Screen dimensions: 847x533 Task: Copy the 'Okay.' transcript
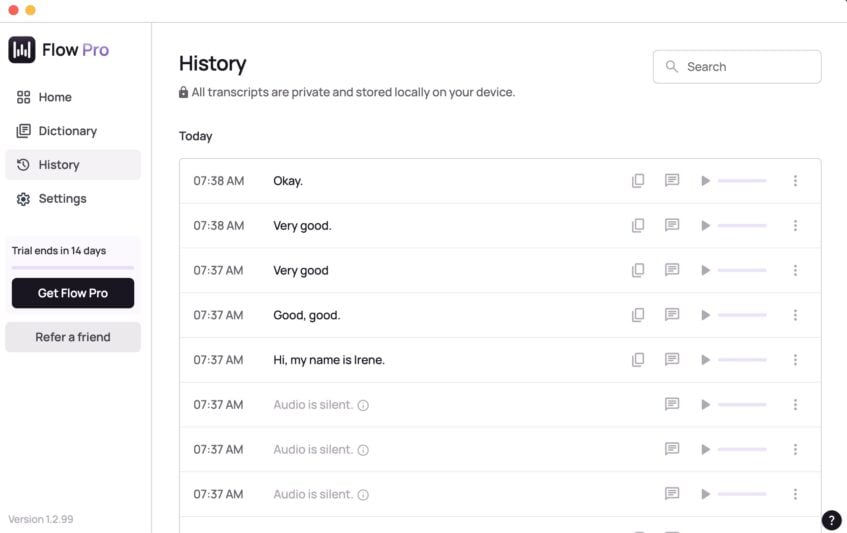click(x=638, y=180)
